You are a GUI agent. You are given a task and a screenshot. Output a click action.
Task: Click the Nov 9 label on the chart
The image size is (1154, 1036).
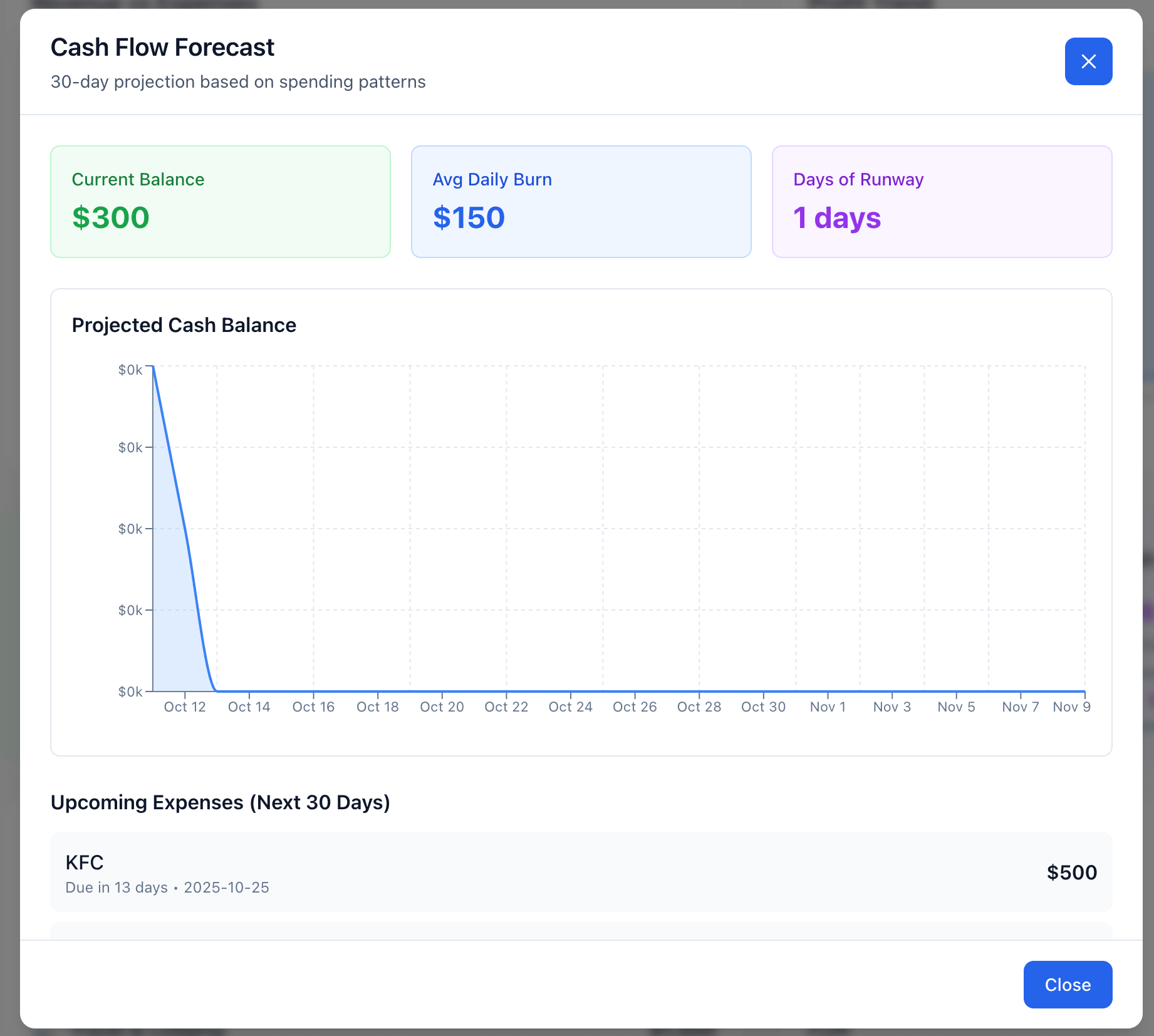(1071, 707)
